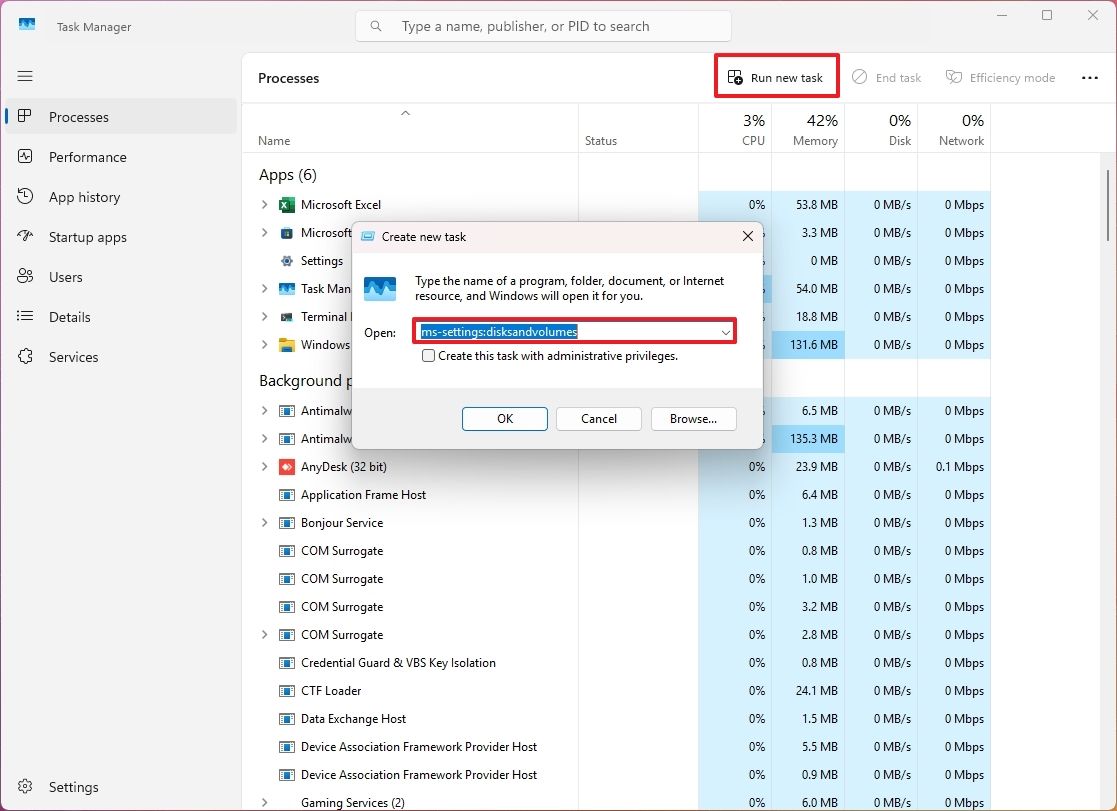Confirm the new task with OK

(x=504, y=419)
